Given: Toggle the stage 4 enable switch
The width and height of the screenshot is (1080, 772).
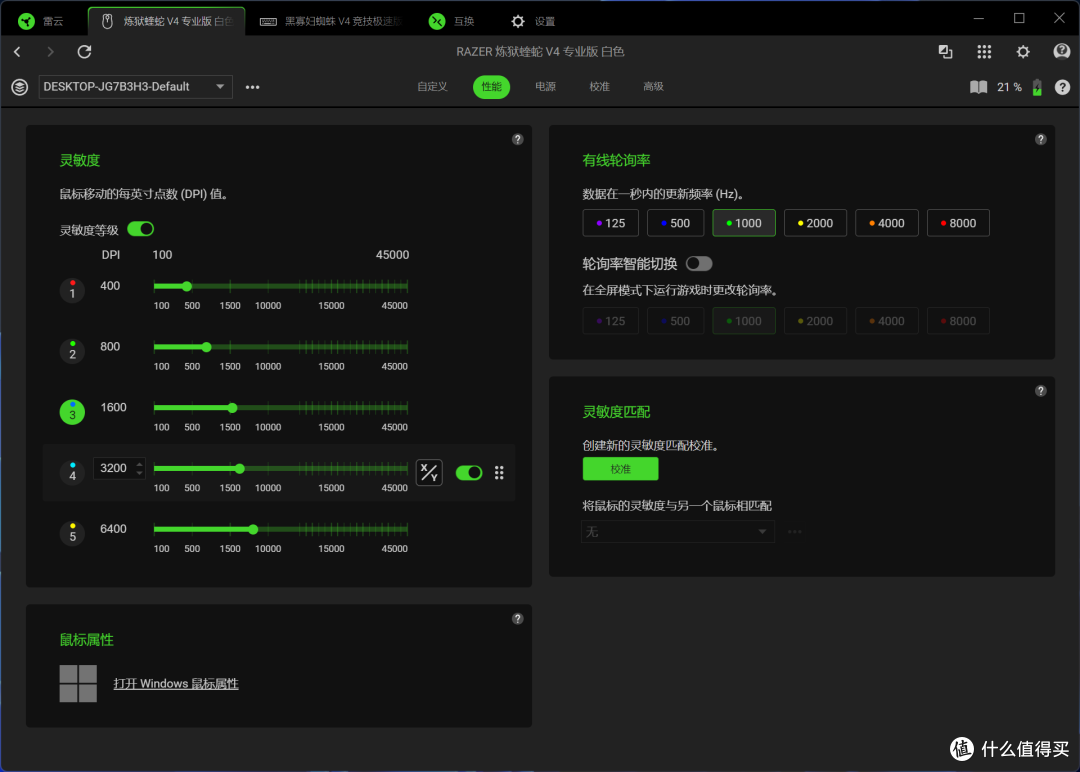Looking at the screenshot, I should (469, 472).
